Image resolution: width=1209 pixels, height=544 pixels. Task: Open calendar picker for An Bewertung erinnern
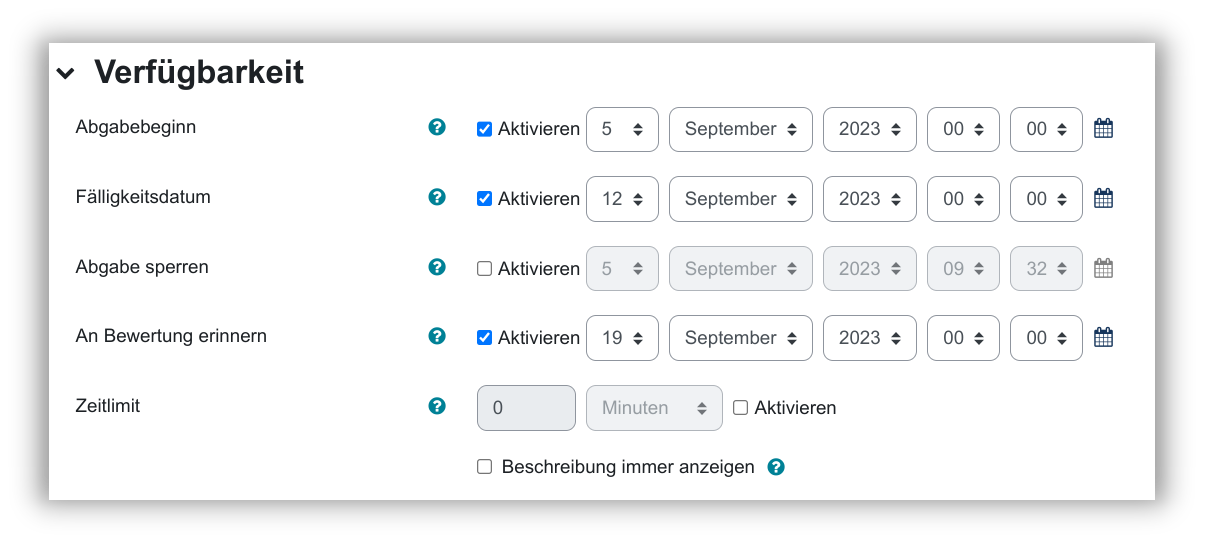tap(1103, 337)
